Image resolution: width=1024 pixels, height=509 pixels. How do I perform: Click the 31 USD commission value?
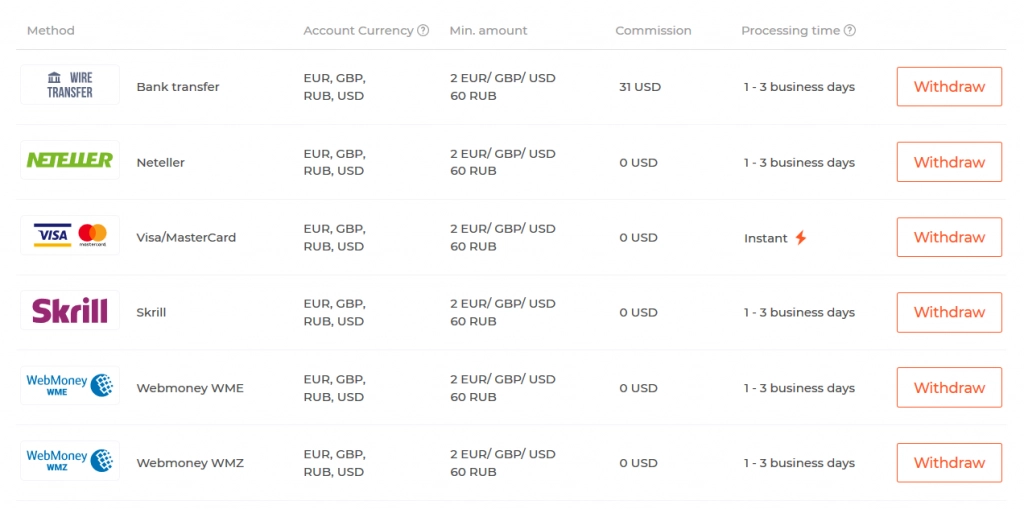tap(640, 87)
